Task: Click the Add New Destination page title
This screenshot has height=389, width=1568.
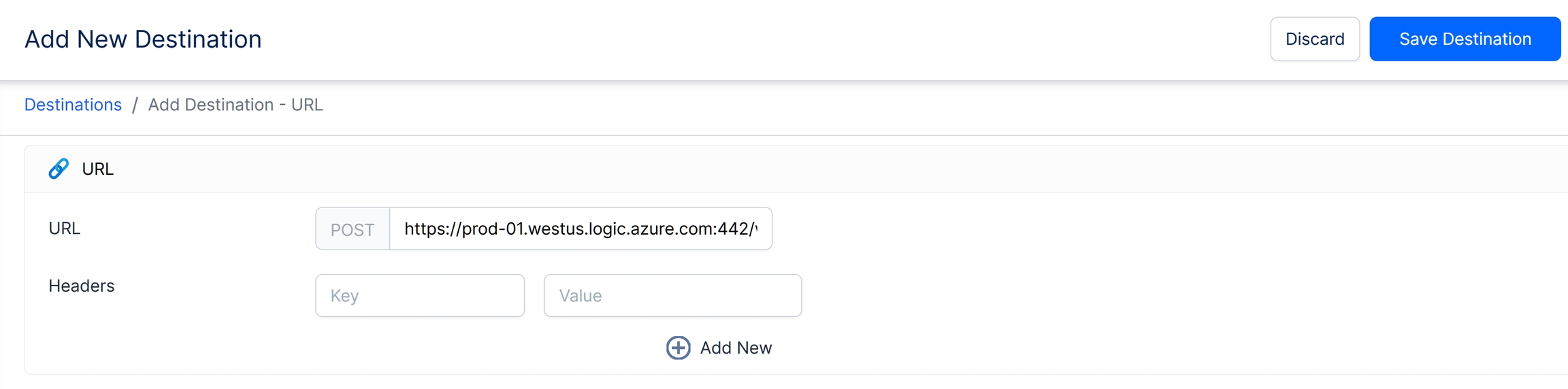Action: tap(143, 39)
